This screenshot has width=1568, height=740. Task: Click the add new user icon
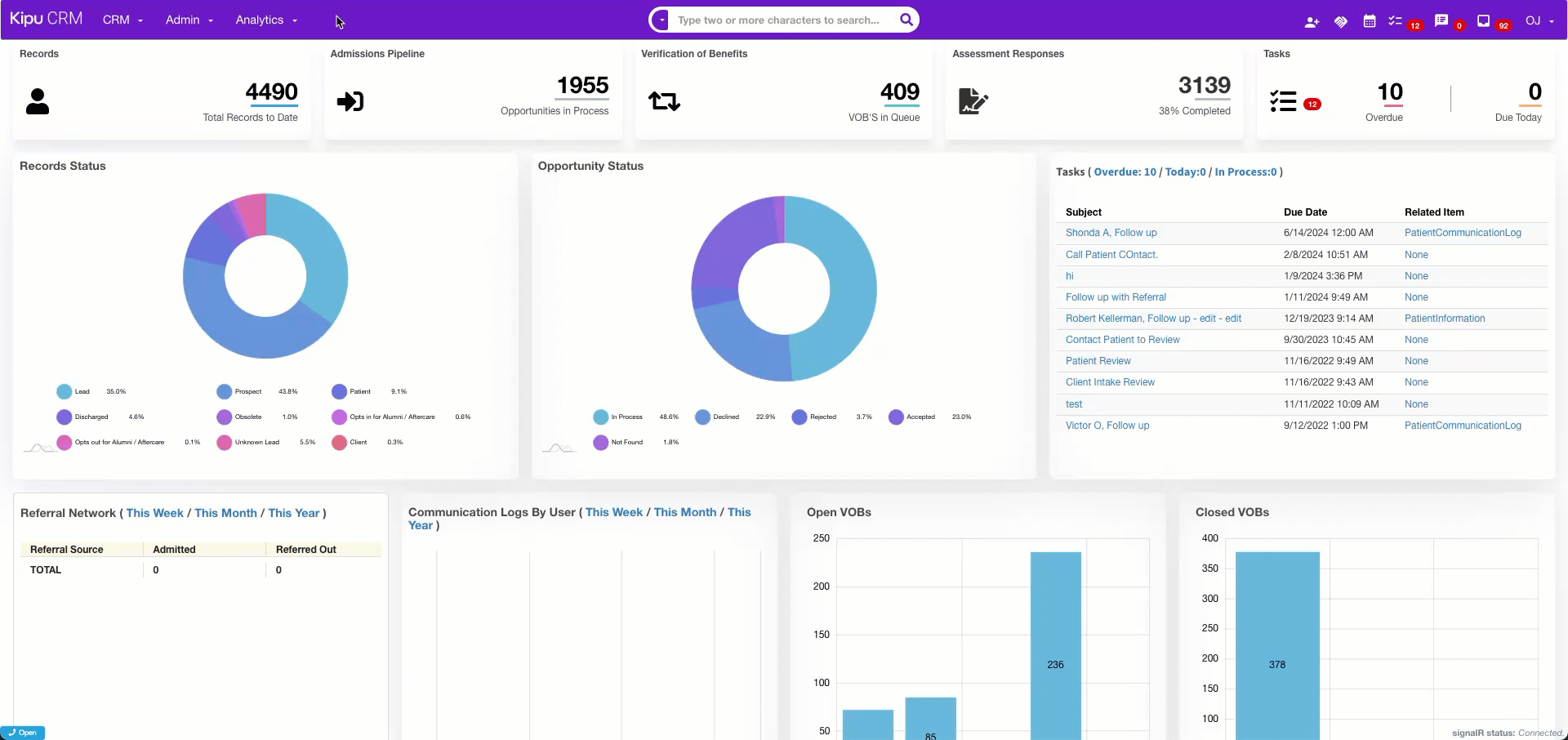pos(1312,22)
